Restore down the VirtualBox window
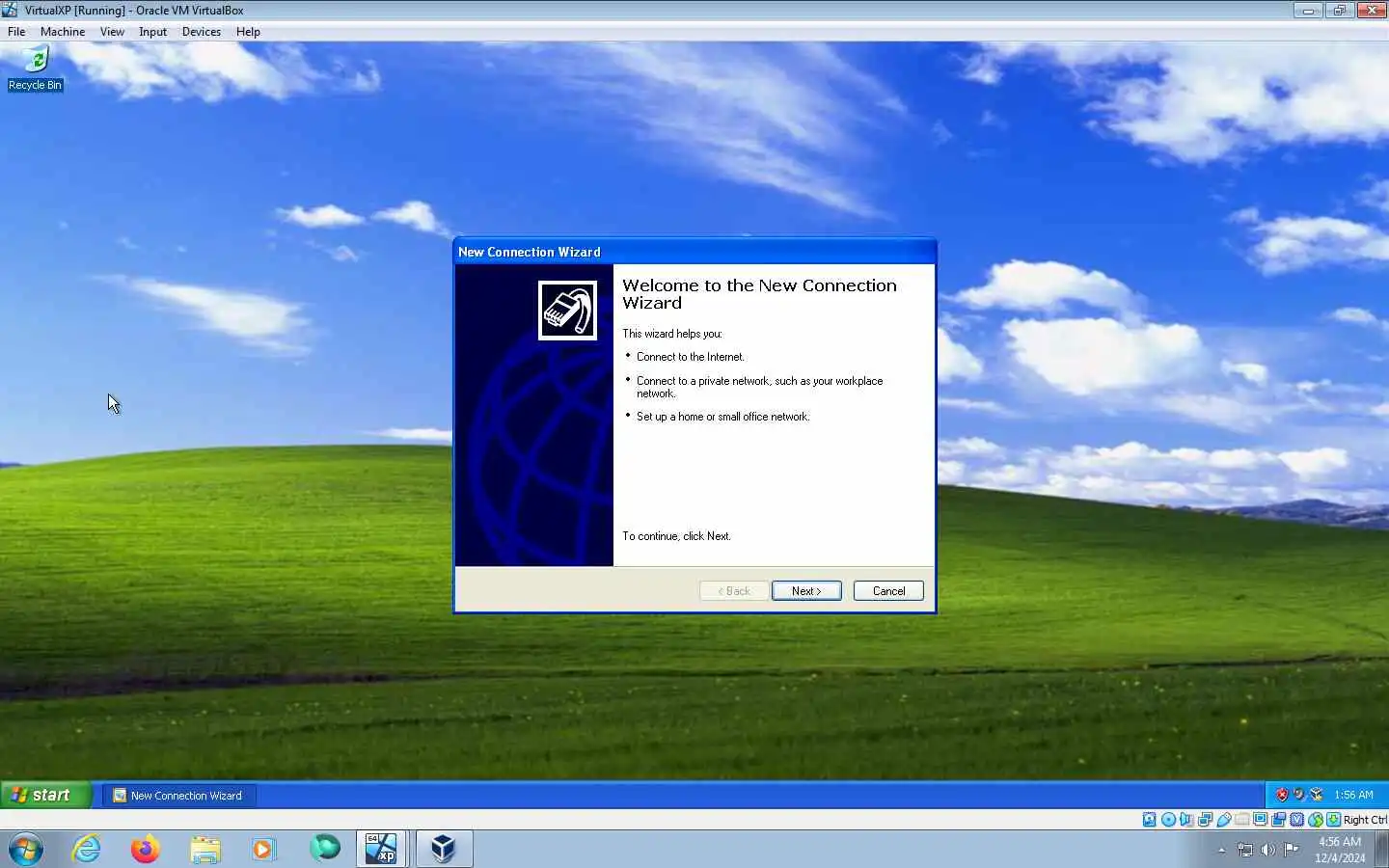This screenshot has height=868, width=1389. (1339, 11)
